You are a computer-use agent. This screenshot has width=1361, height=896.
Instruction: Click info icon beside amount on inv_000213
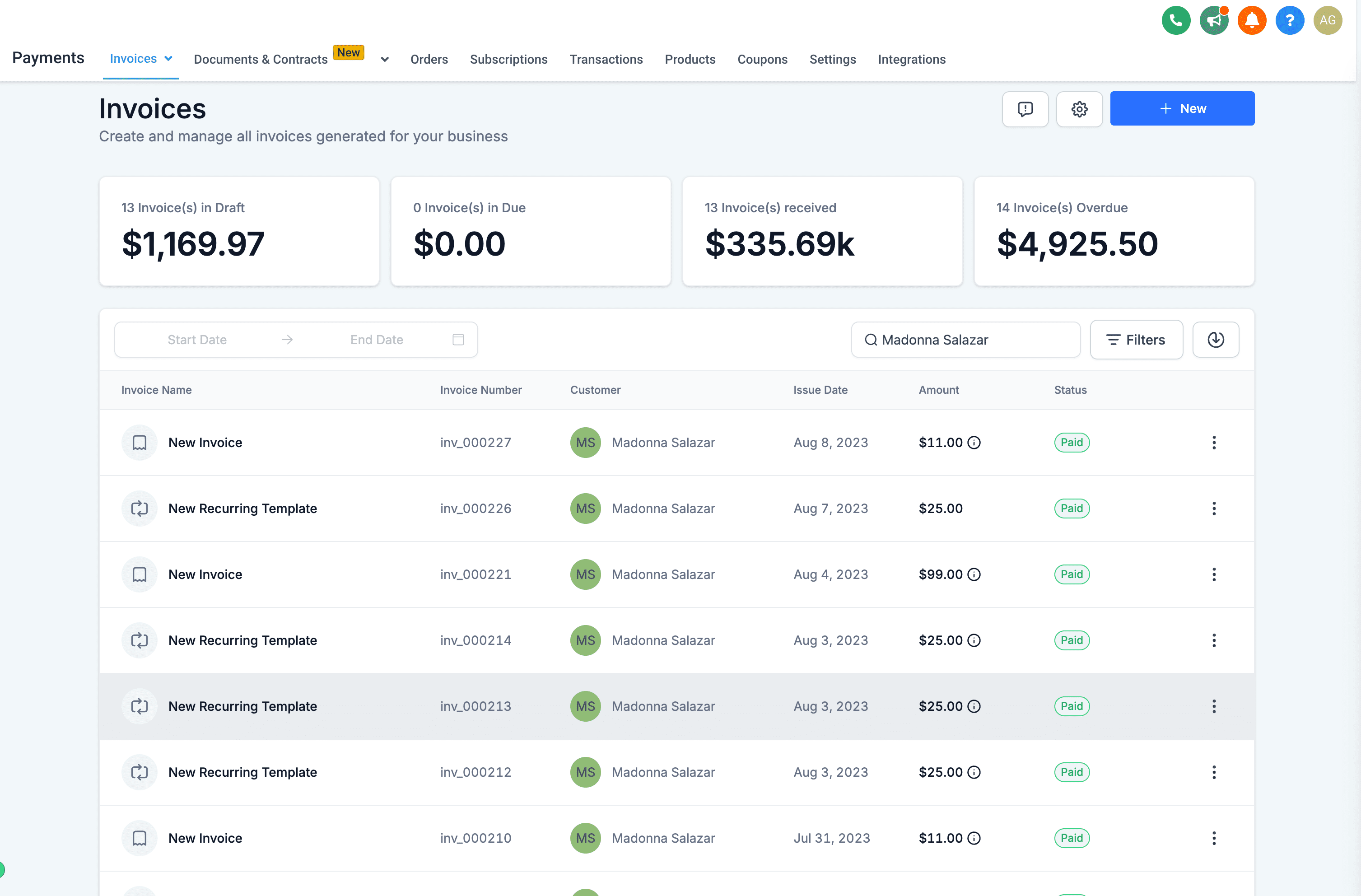tap(974, 706)
